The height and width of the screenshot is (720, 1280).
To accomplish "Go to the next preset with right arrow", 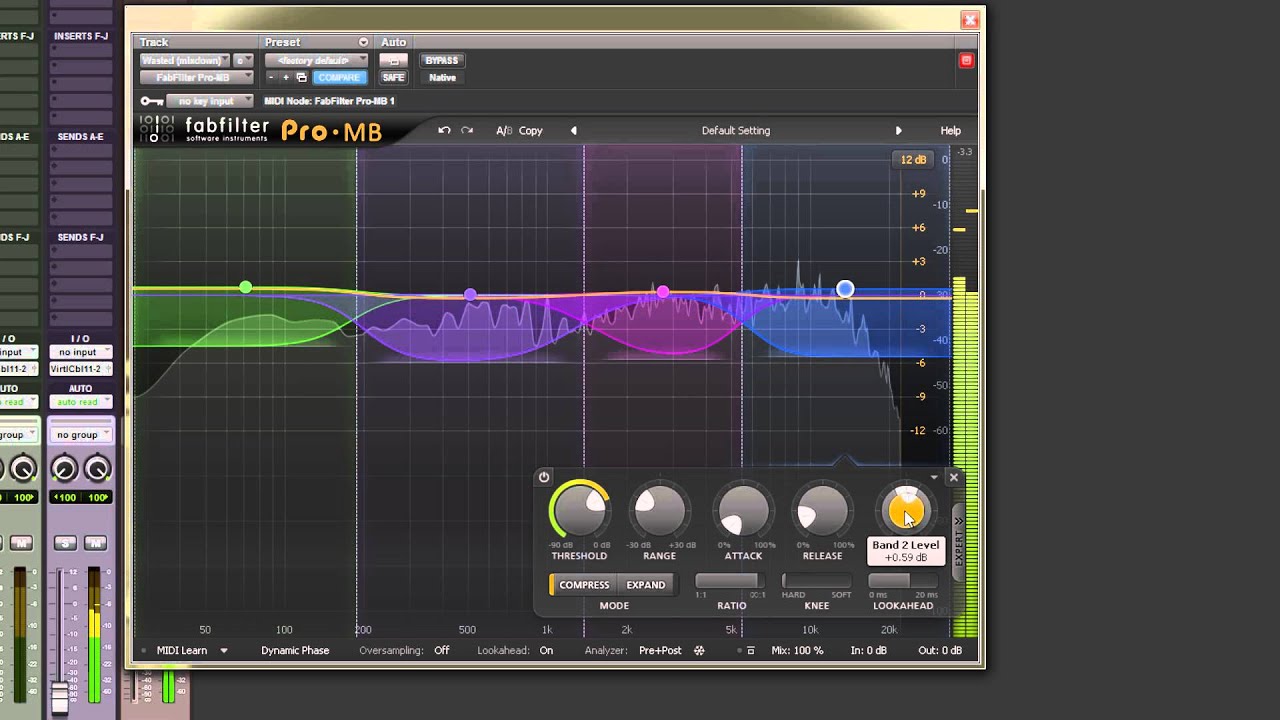I will tap(898, 131).
